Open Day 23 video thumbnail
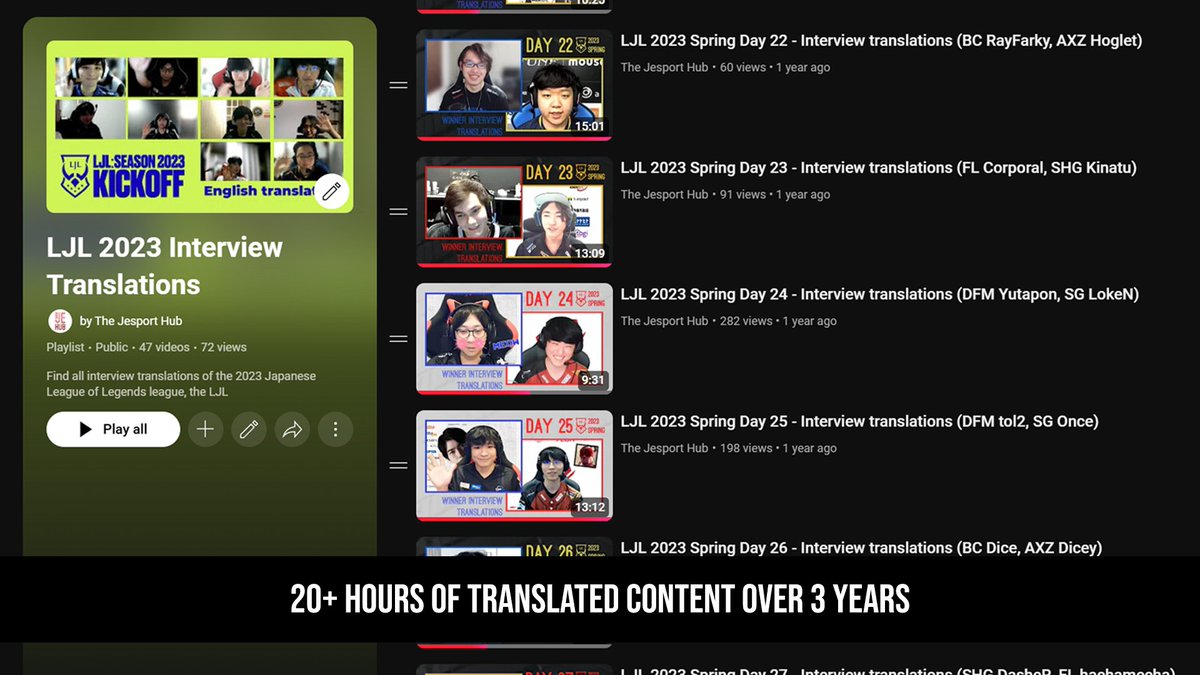The height and width of the screenshot is (675, 1200). click(514, 212)
